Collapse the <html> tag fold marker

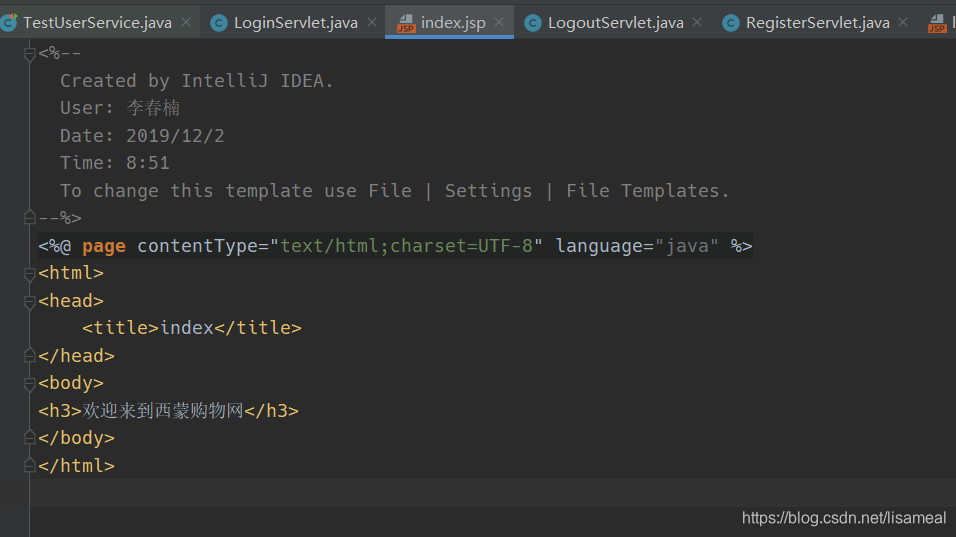click(x=29, y=274)
